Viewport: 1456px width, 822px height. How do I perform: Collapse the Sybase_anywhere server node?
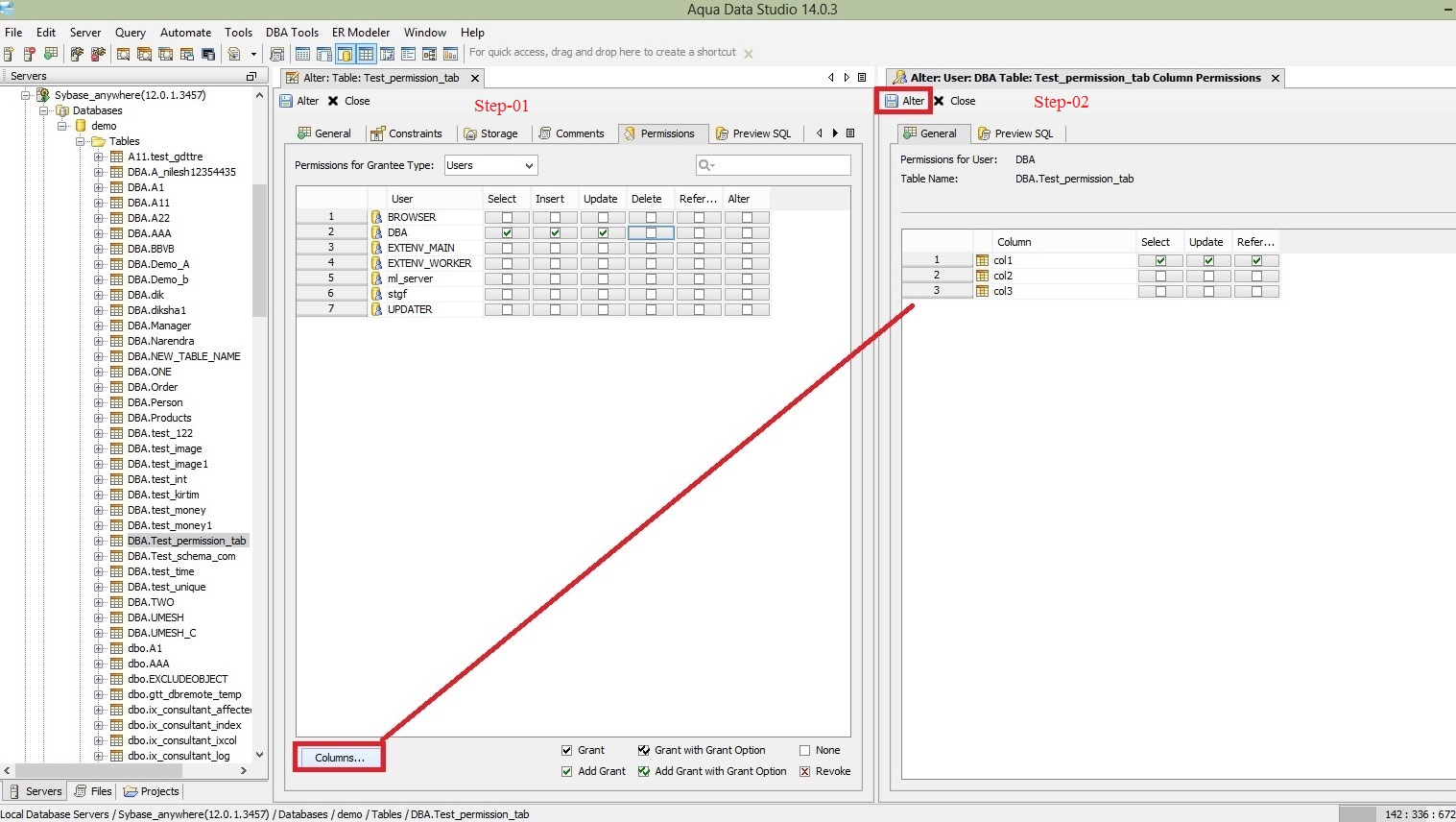[26, 95]
